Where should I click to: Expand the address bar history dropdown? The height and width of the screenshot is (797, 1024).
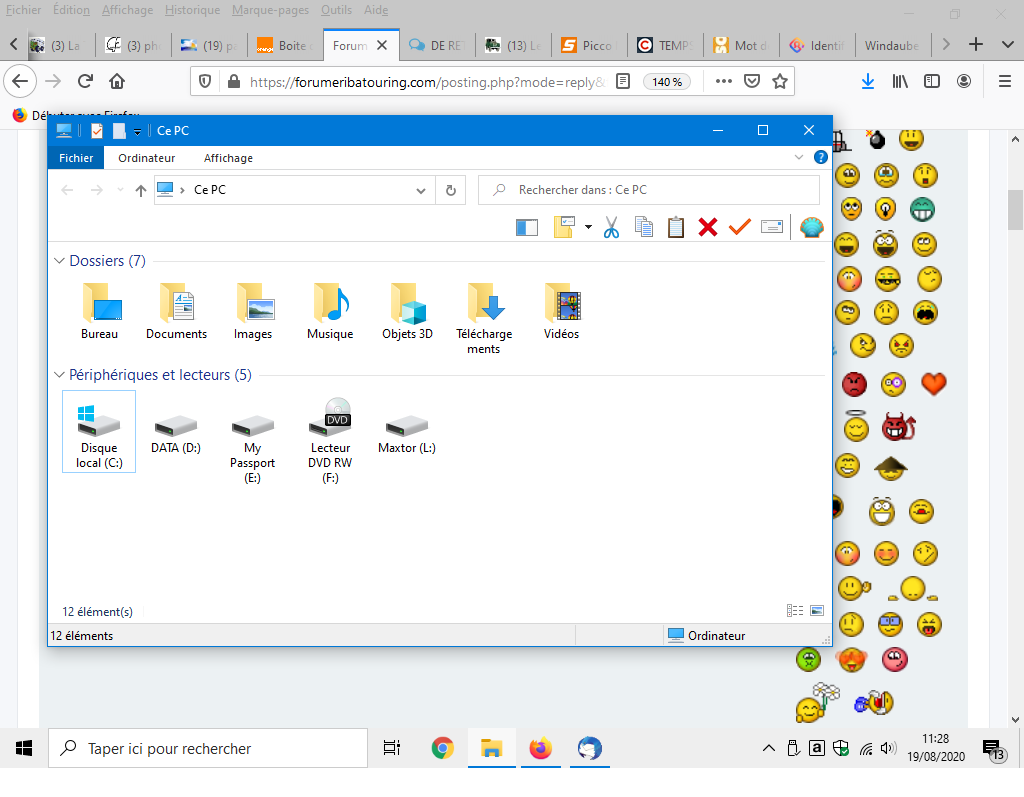pos(420,190)
